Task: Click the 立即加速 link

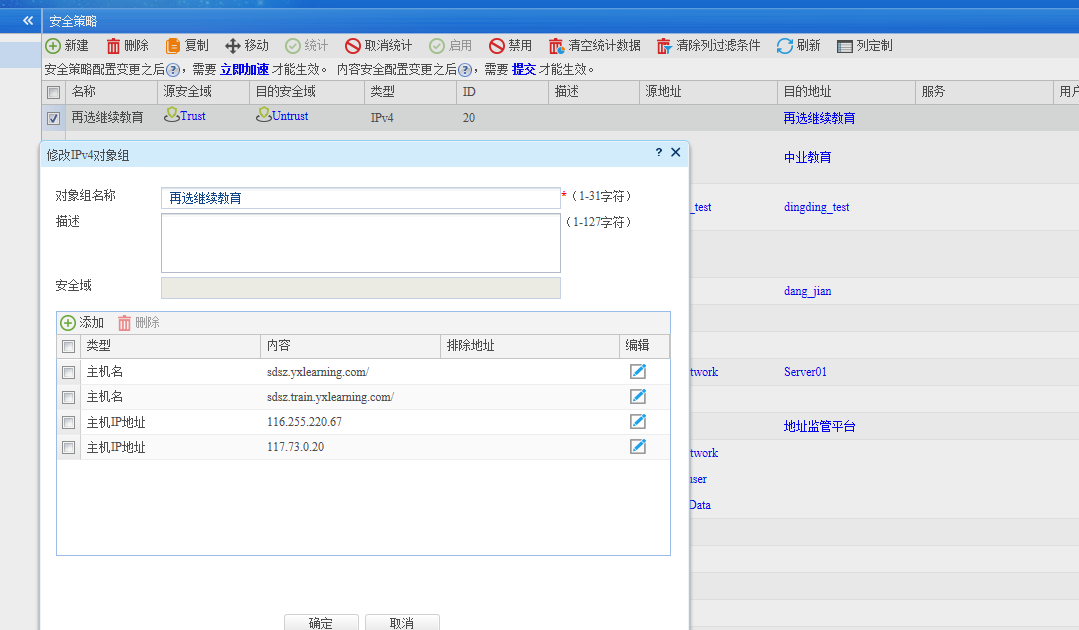Action: pyautogui.click(x=244, y=70)
